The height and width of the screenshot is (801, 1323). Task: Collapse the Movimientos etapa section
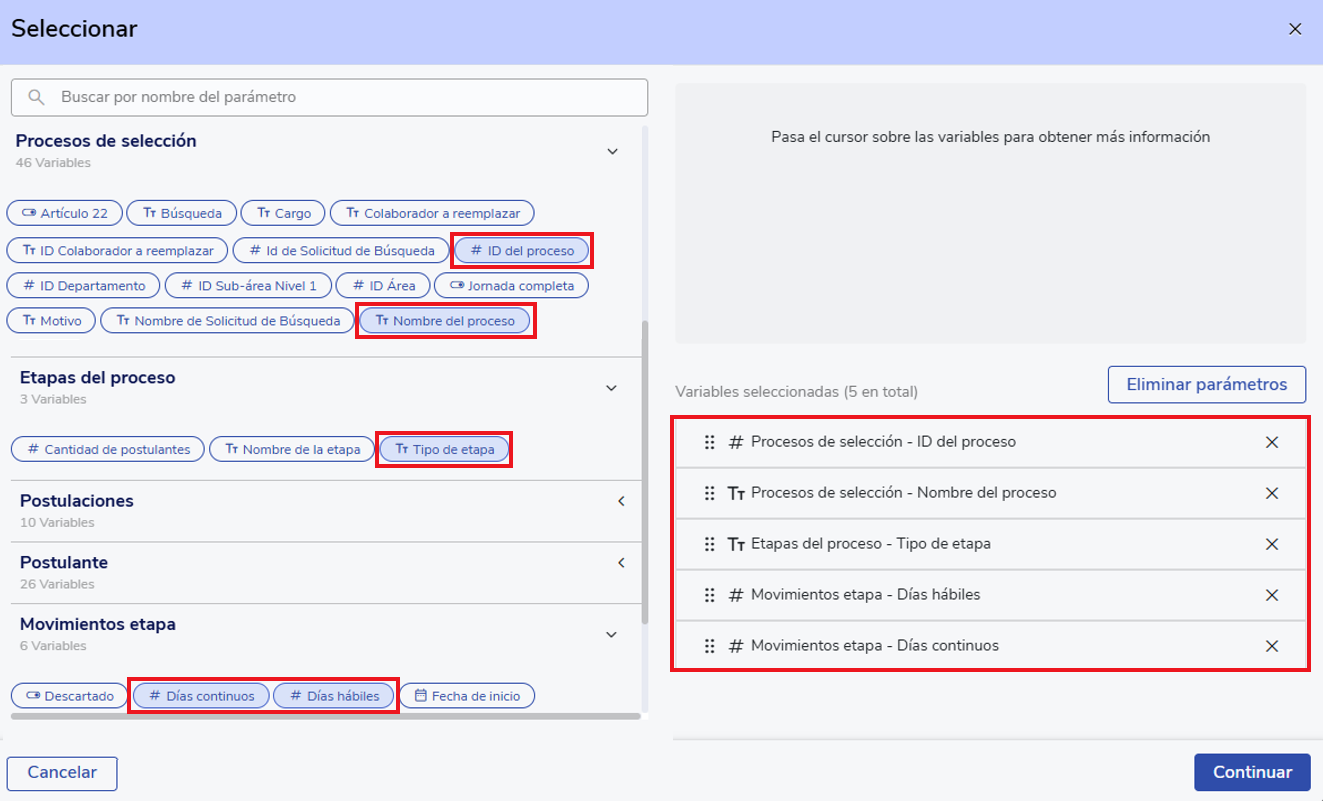click(612, 634)
